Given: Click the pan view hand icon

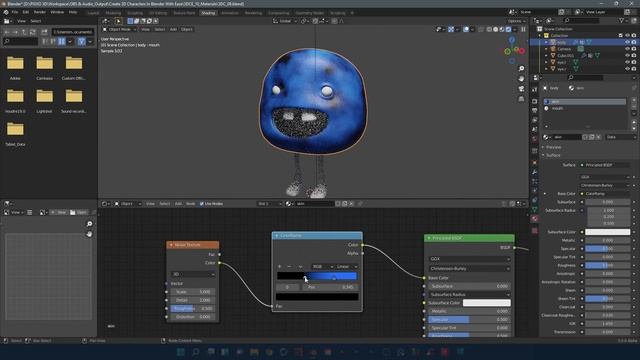Looking at the screenshot, I should [x=521, y=78].
